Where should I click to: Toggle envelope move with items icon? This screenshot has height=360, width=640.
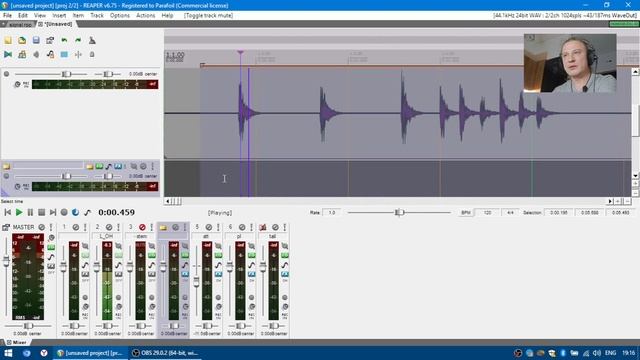pos(50,54)
